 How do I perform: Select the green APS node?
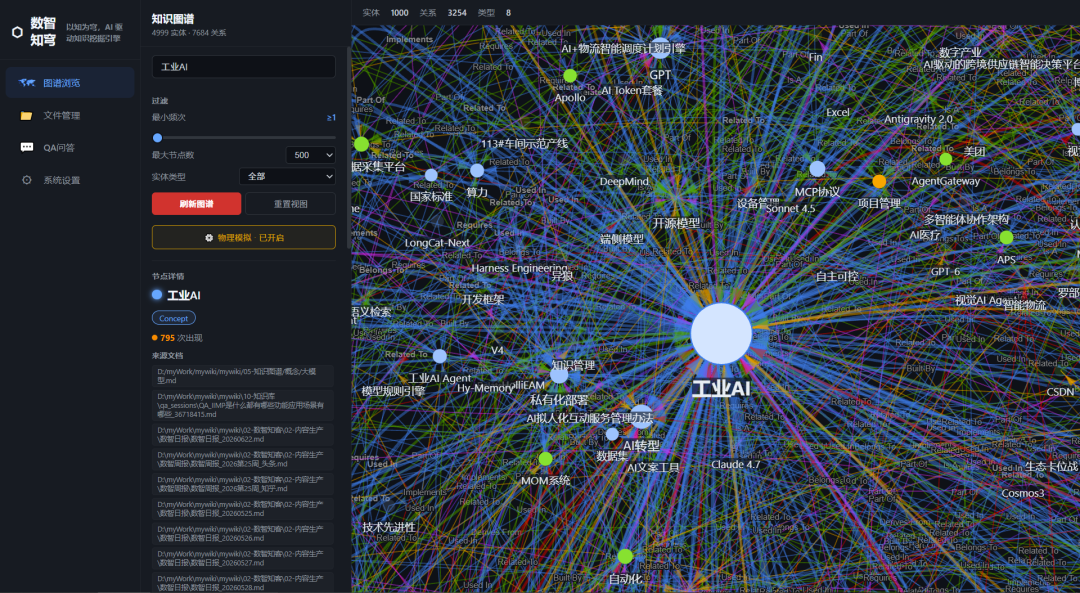[1006, 238]
